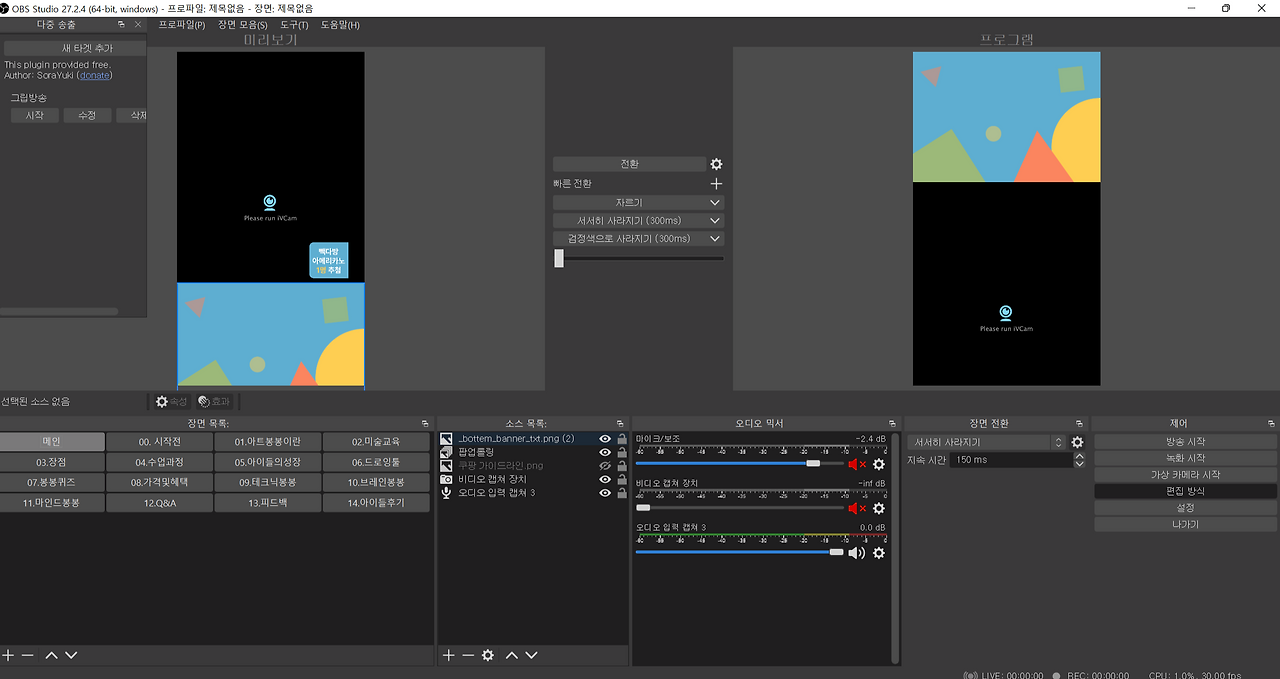Remove selected scene with minus icon in 장면 목록
Screen dimensions: 1280x679
pos(28,655)
